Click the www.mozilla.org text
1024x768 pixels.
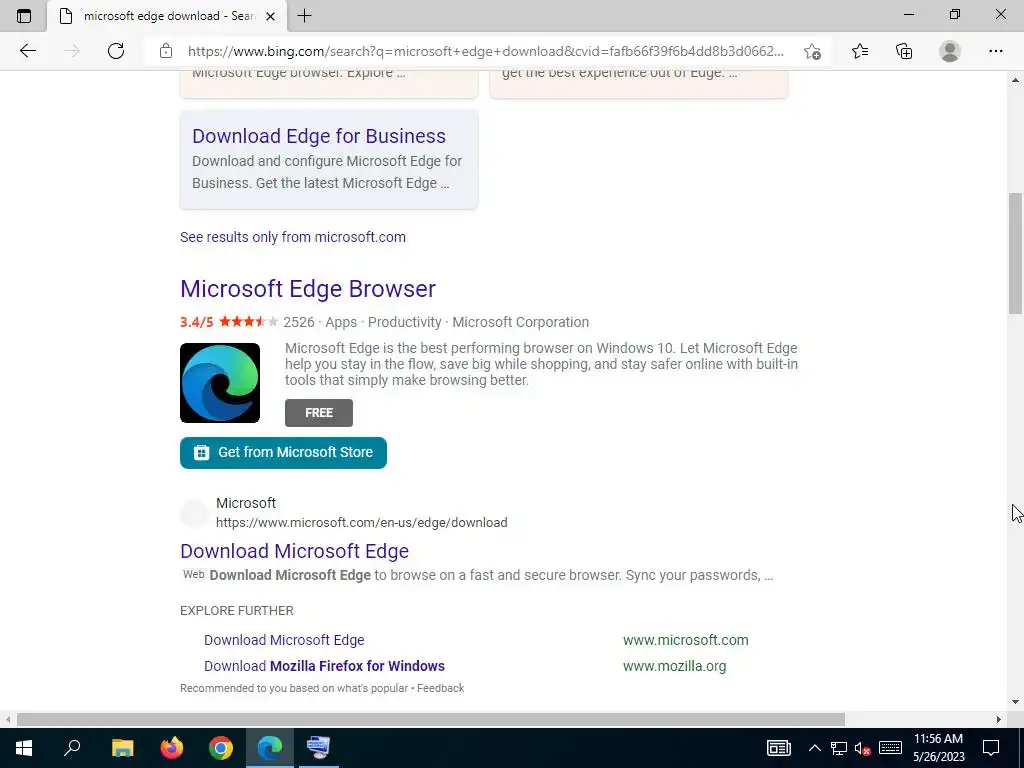coord(675,666)
